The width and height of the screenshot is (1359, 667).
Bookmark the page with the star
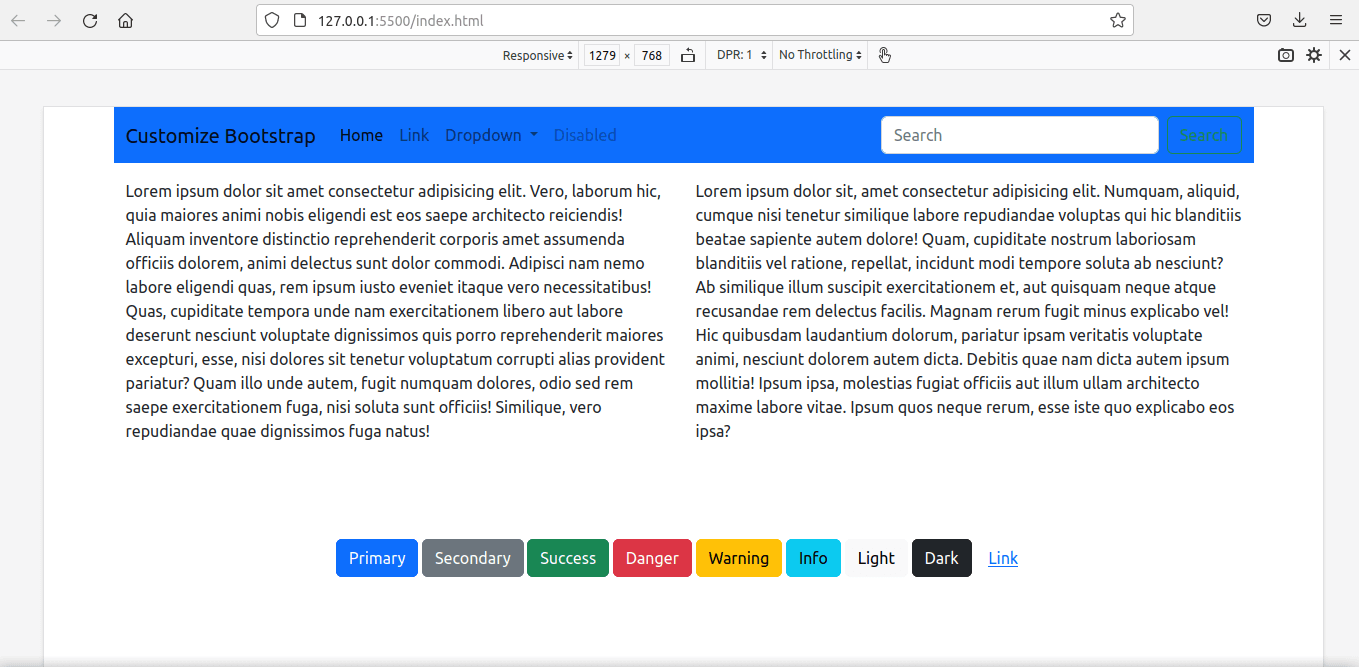[x=1117, y=19]
